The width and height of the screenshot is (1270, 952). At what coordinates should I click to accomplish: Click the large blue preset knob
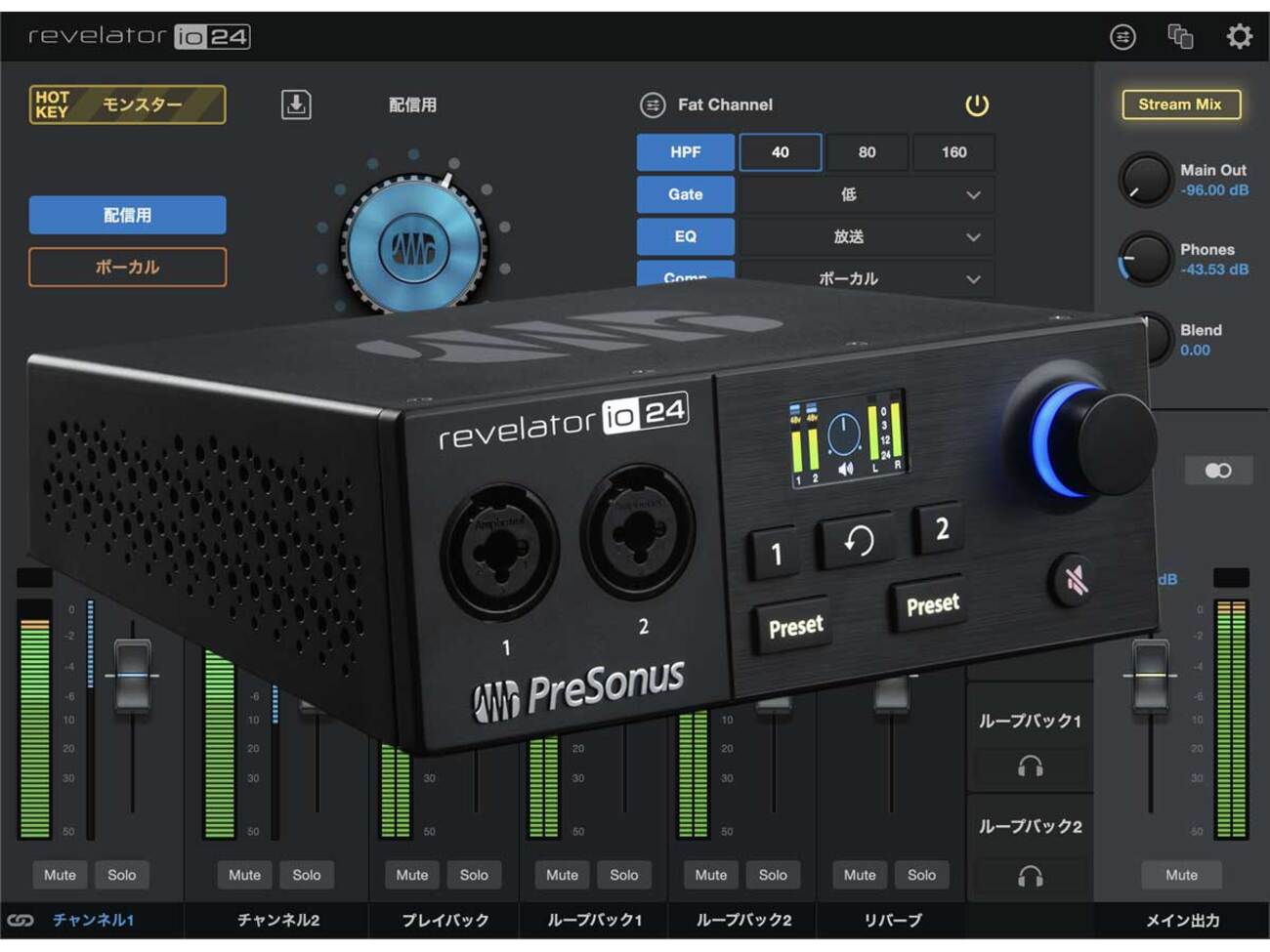click(x=414, y=247)
